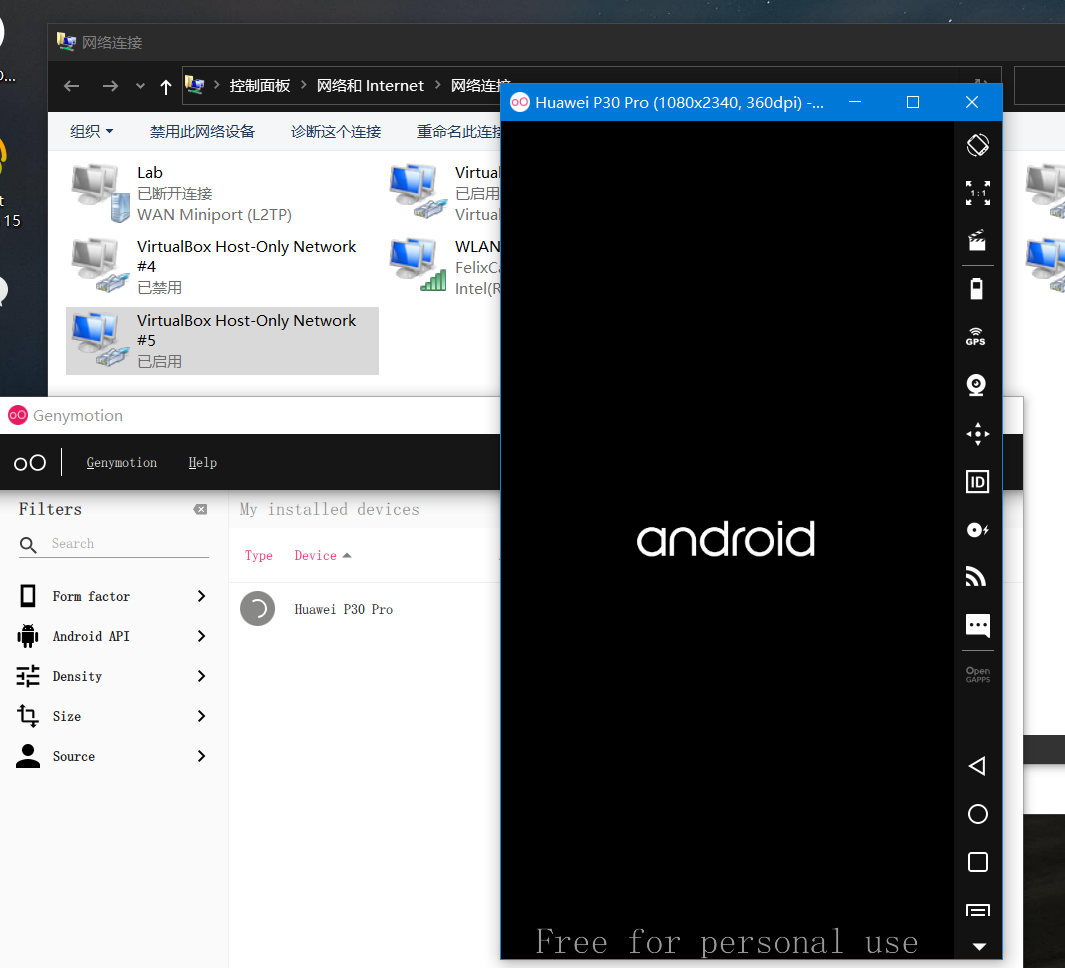Screen dimensions: 1065x968
Task: Expand the Form factor filter
Action: pyautogui.click(x=112, y=596)
